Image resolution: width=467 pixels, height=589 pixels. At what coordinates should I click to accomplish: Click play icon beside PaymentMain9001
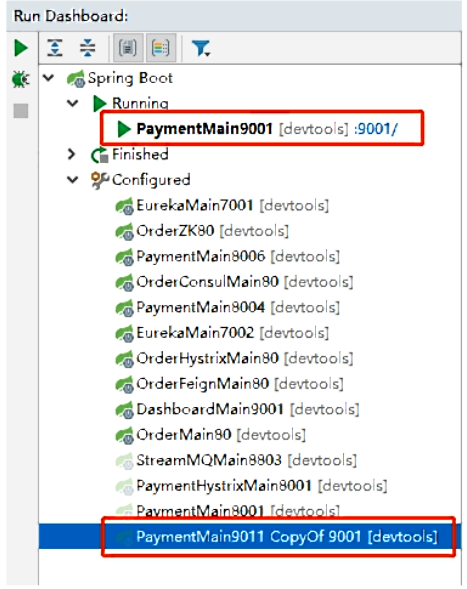click(x=124, y=129)
